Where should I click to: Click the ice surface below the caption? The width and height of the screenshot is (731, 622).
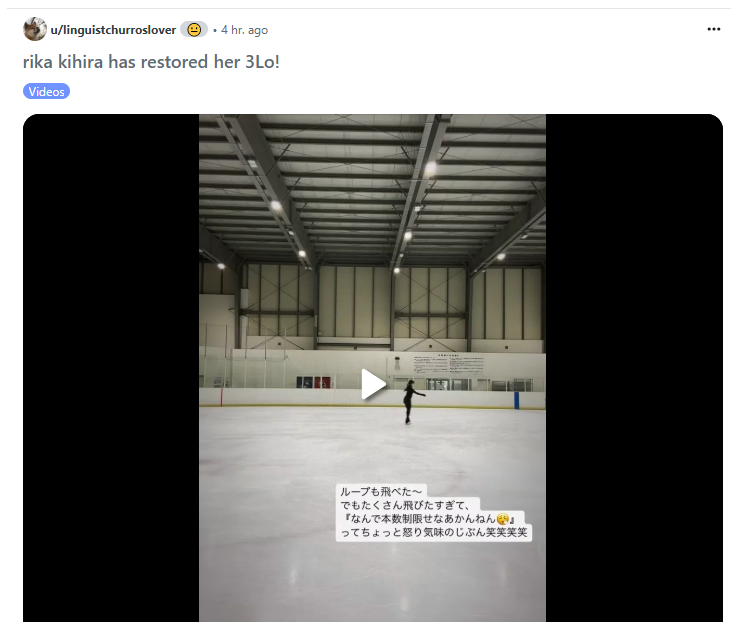click(x=372, y=583)
